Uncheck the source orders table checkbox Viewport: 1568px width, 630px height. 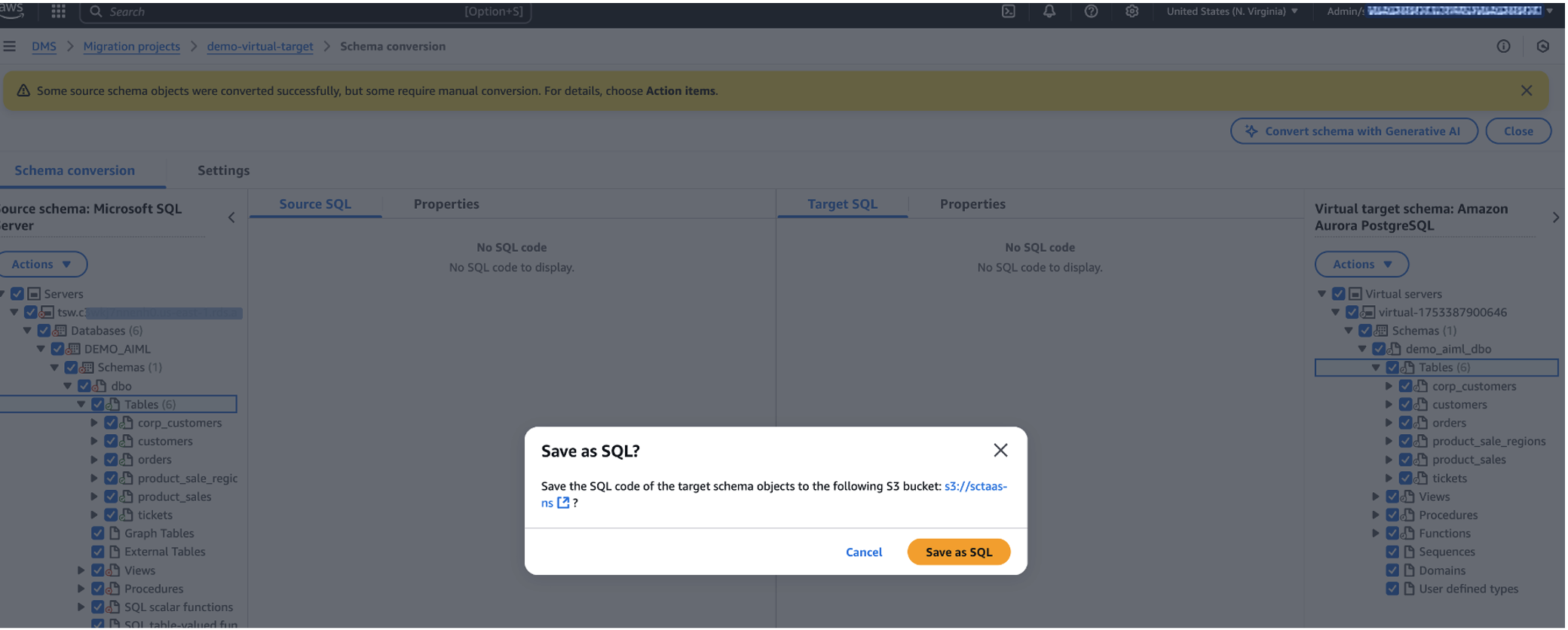(111, 460)
